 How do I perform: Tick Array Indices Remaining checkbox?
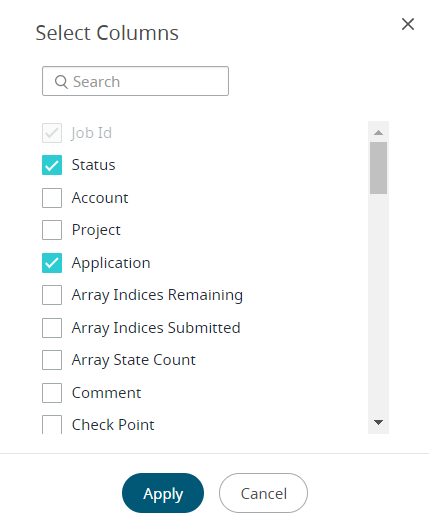(x=52, y=295)
